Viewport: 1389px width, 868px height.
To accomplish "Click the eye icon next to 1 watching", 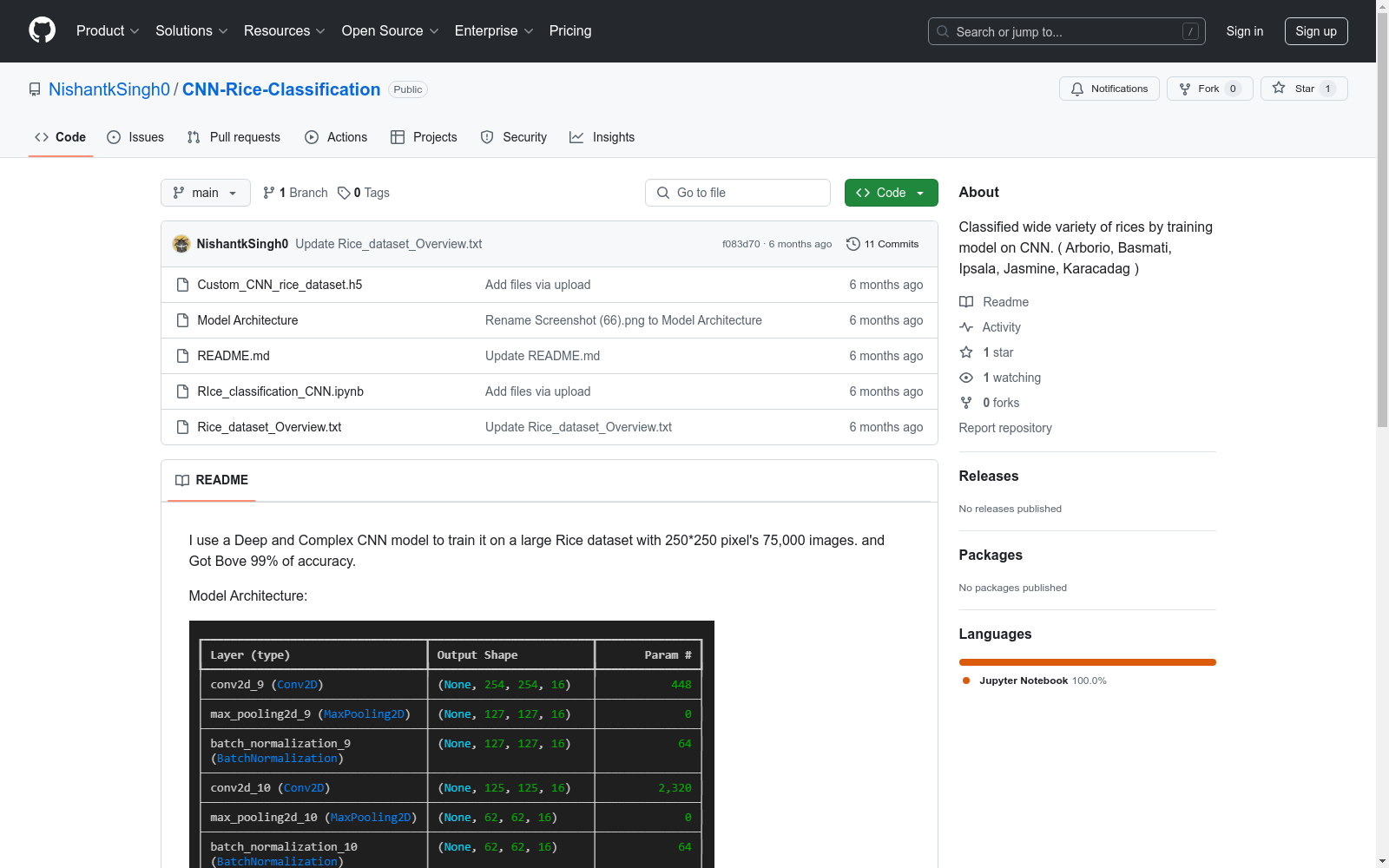I will tap(966, 378).
